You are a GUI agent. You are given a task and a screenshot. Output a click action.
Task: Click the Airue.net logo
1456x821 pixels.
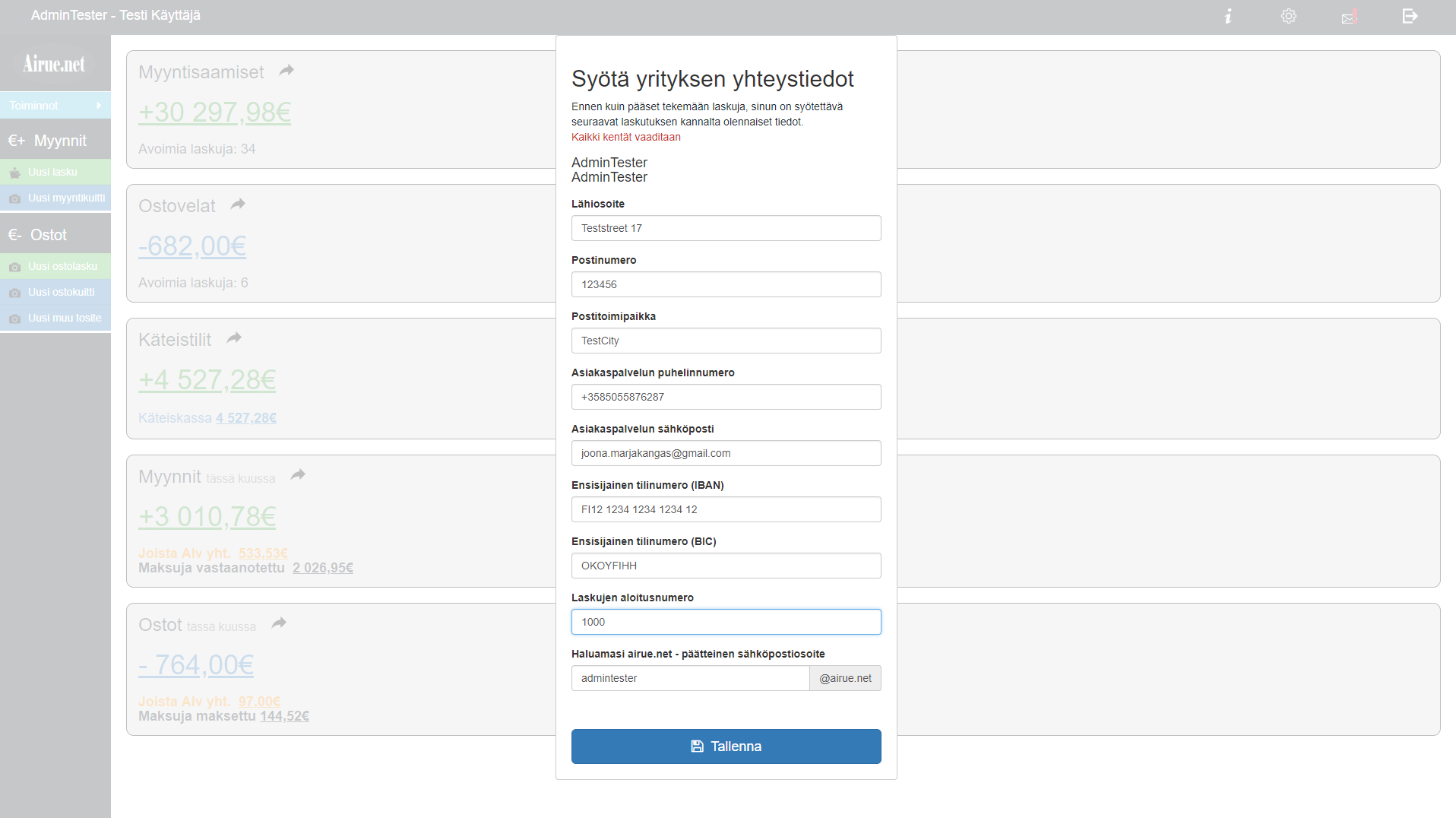(54, 64)
